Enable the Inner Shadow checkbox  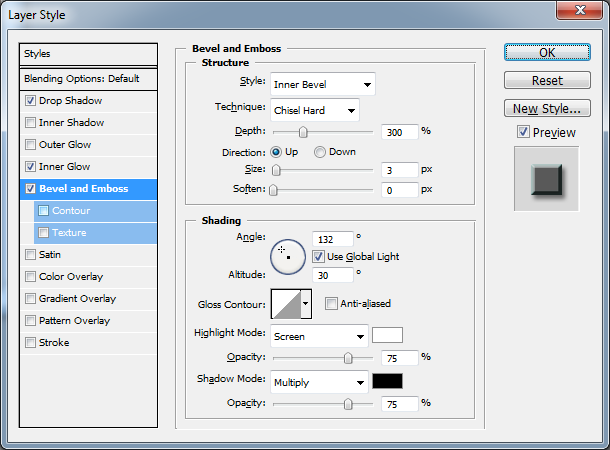click(30, 123)
